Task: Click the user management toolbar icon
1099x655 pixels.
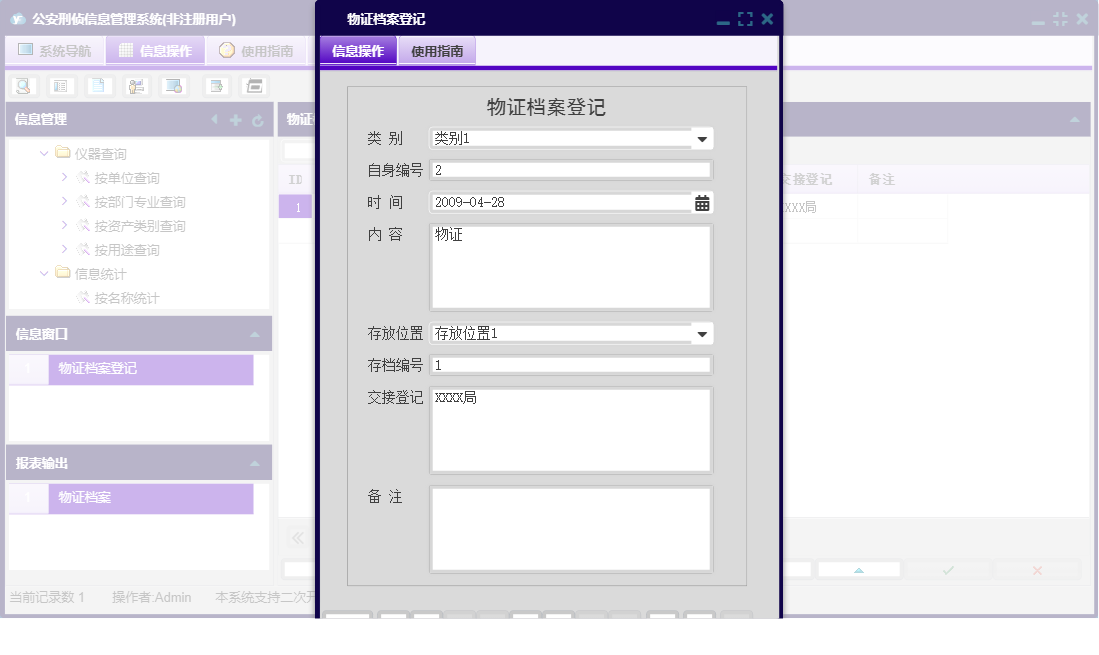Action: tap(135, 86)
